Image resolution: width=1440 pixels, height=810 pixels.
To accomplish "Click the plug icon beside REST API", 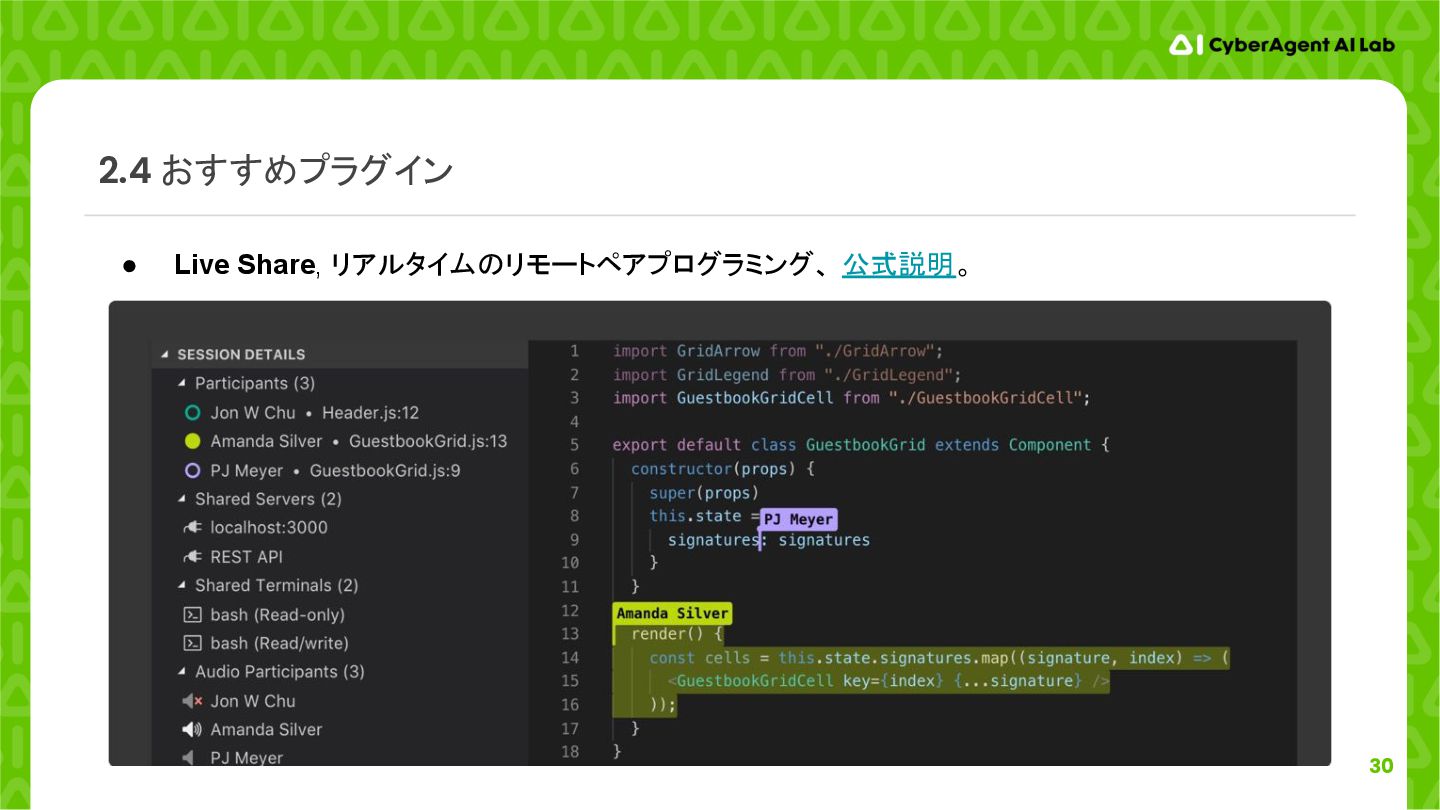I will click(193, 557).
